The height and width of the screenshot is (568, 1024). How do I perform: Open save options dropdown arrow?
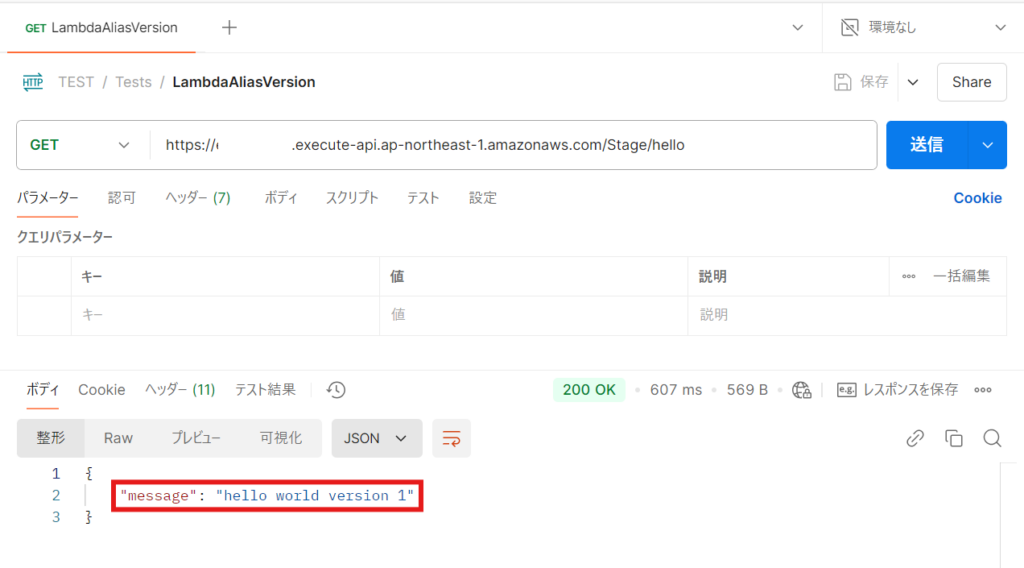[913, 82]
